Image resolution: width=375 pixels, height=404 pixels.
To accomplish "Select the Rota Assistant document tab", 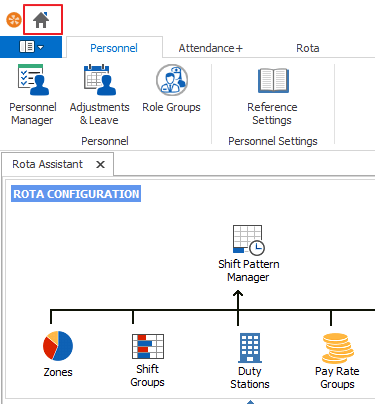I will (x=47, y=164).
